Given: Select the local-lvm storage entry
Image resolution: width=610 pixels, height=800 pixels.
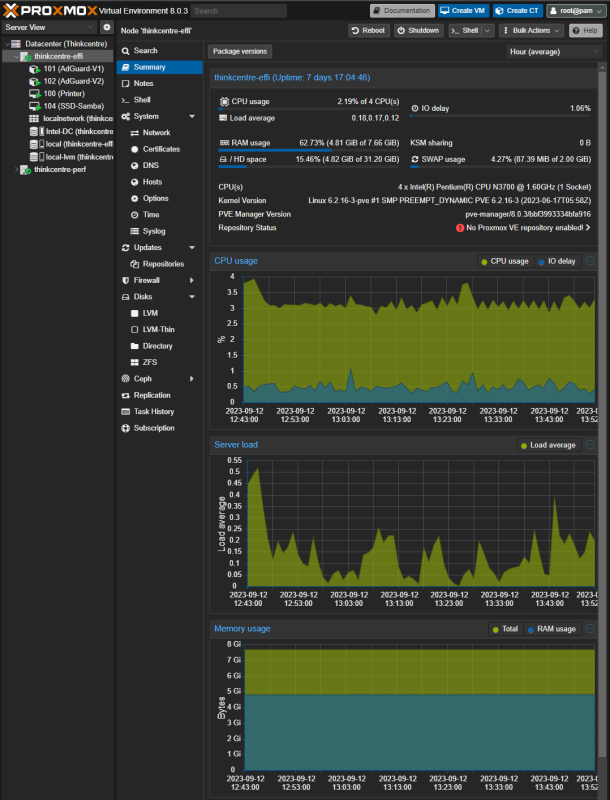Looking at the screenshot, I should [x=71, y=157].
